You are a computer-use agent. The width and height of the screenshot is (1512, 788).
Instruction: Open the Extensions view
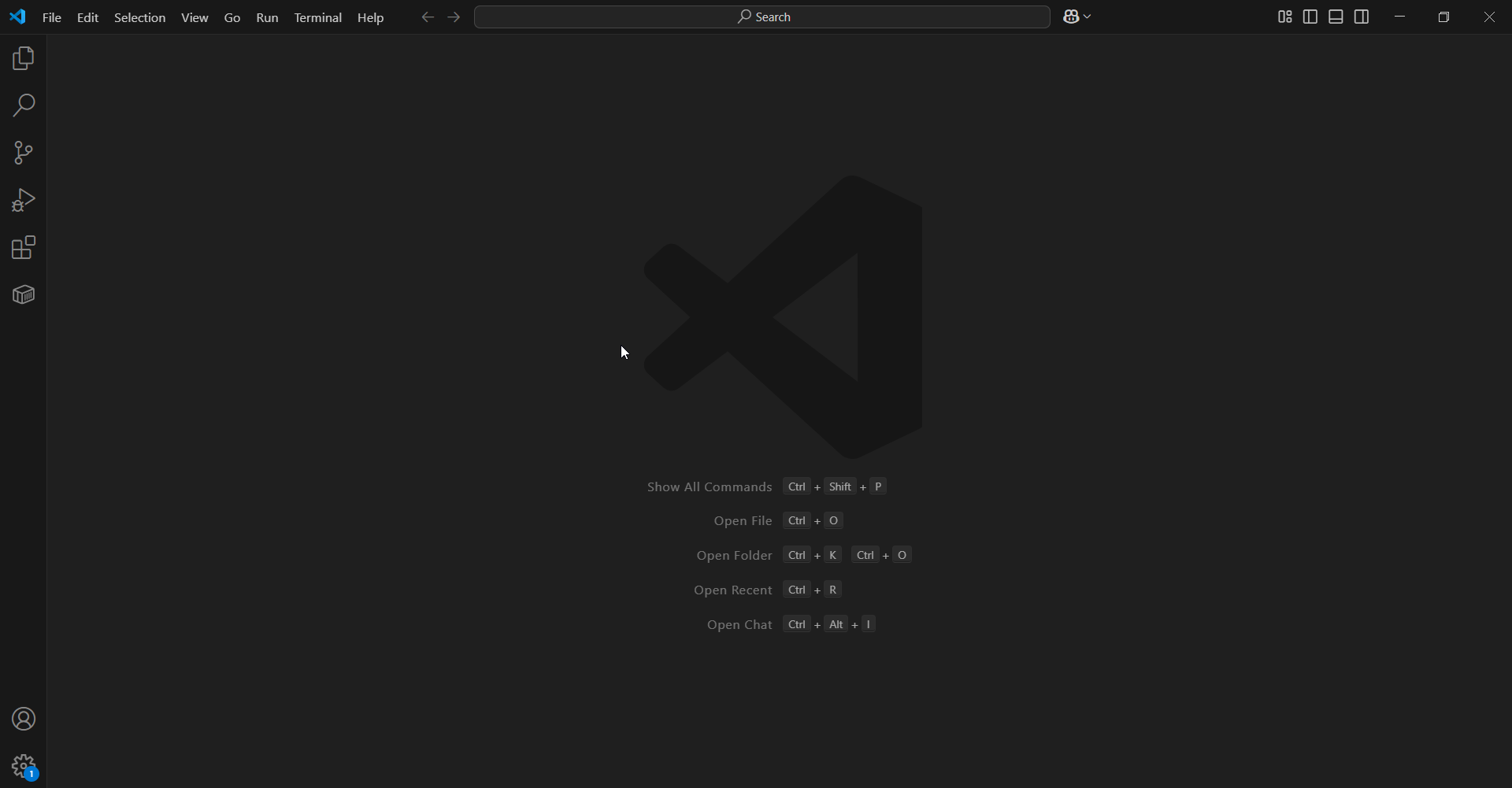pyautogui.click(x=24, y=248)
